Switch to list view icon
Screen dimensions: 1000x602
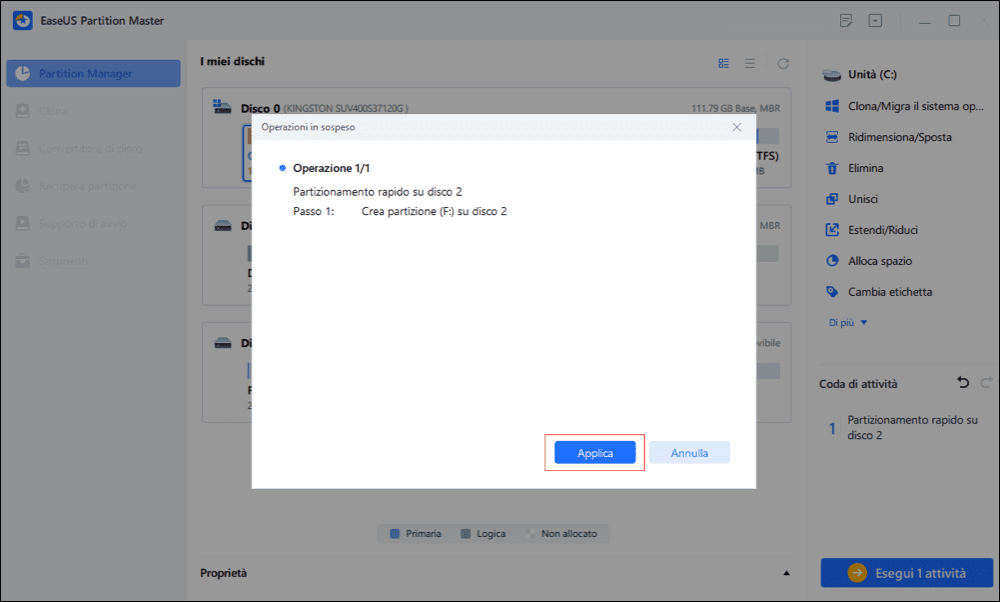750,63
